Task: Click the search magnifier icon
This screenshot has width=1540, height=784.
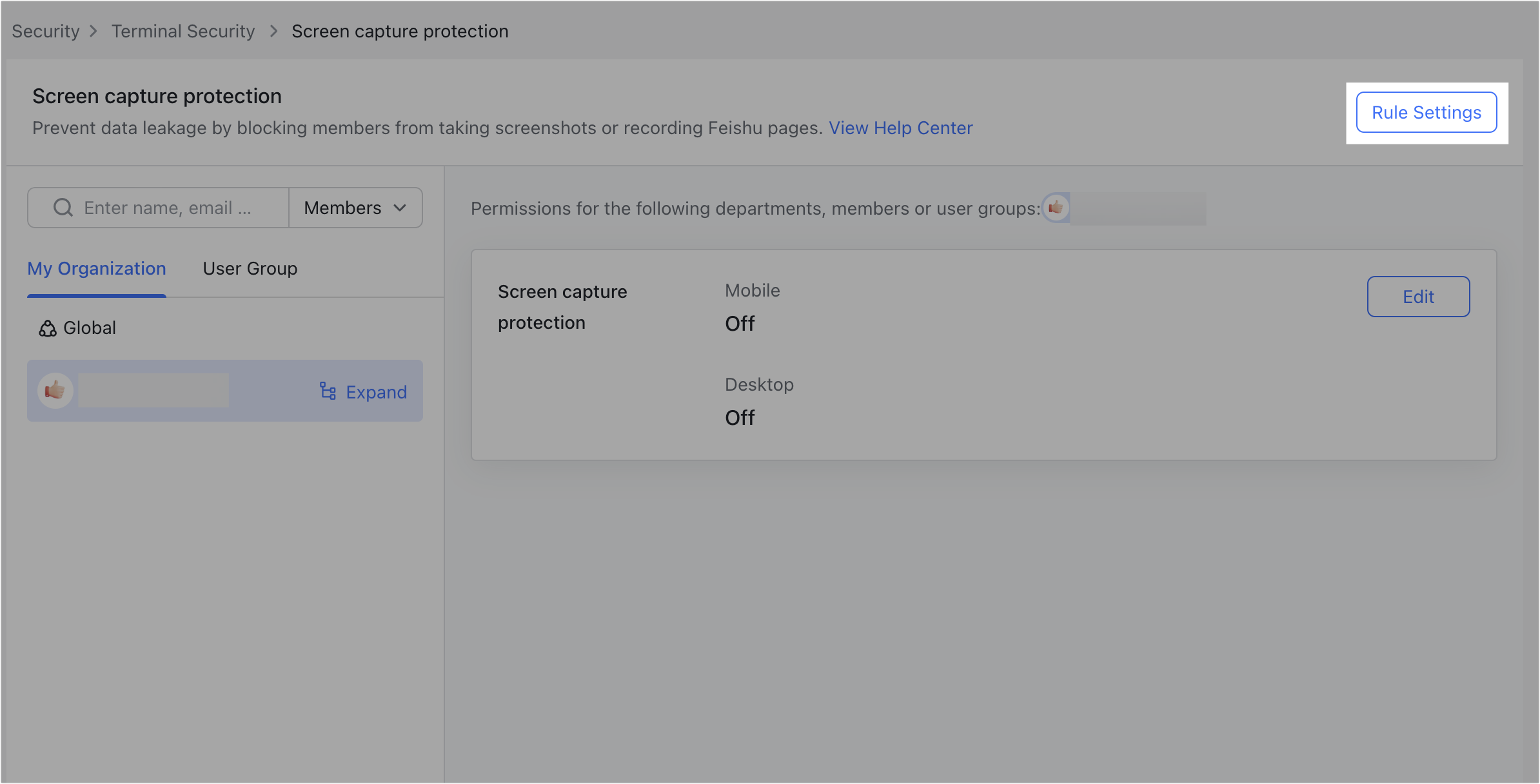Action: pyautogui.click(x=63, y=208)
